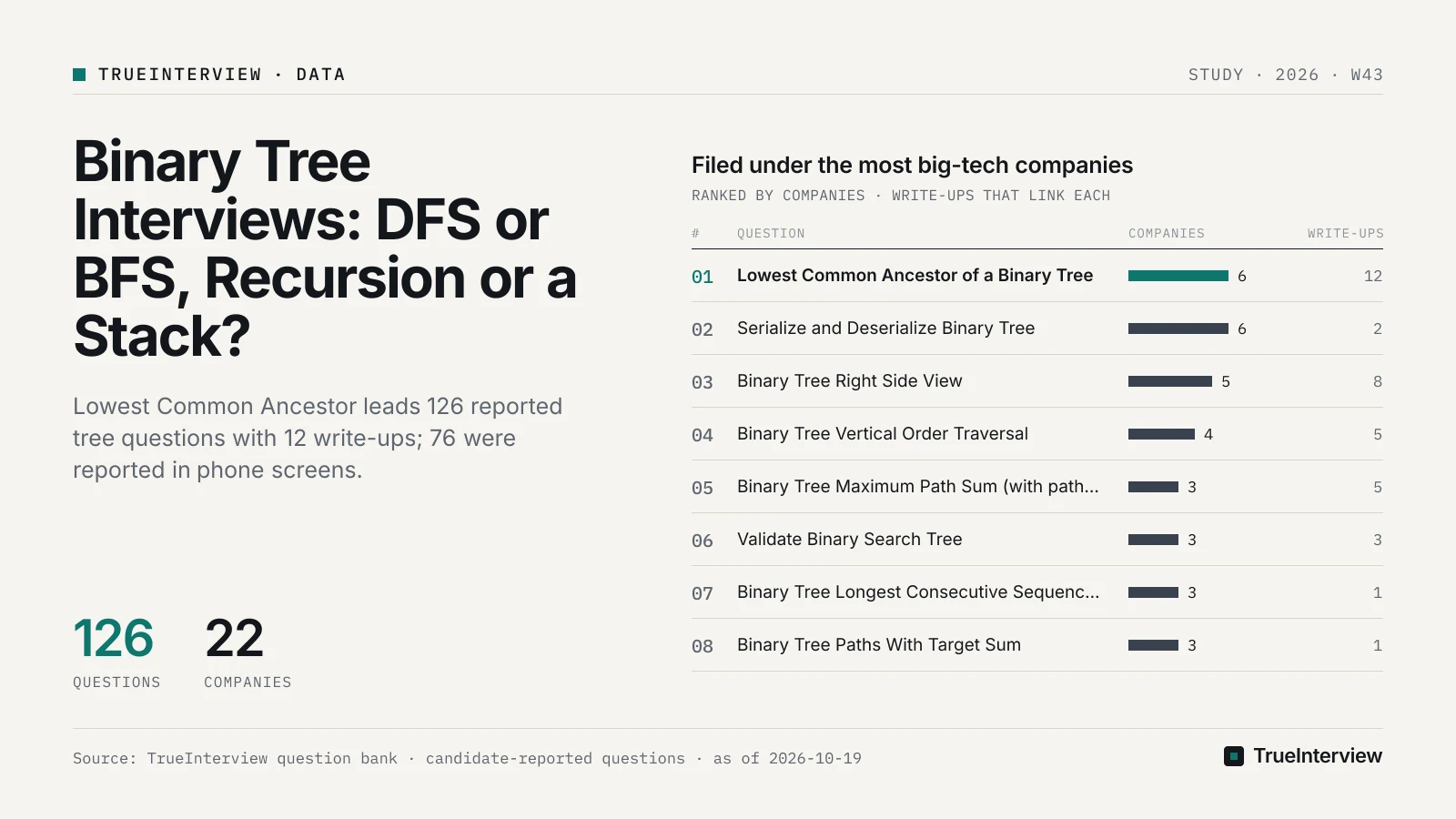The width and height of the screenshot is (1456, 819).
Task: Click the QUESTION column header
Action: (771, 234)
